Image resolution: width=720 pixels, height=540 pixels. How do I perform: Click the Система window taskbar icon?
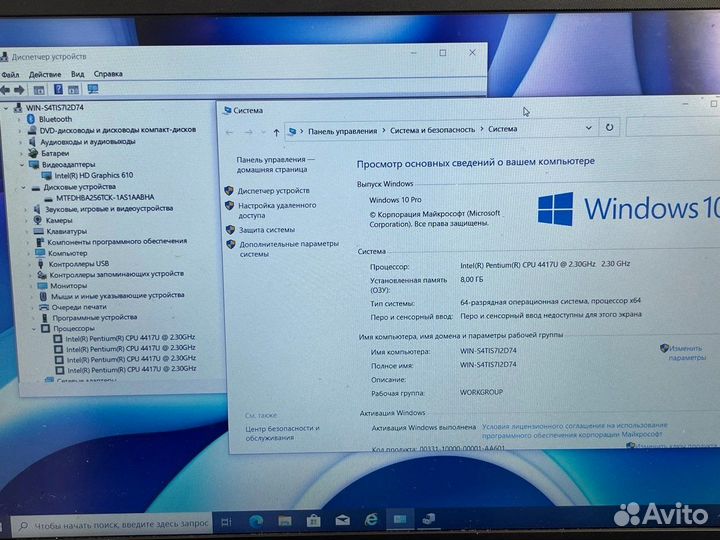(400, 519)
